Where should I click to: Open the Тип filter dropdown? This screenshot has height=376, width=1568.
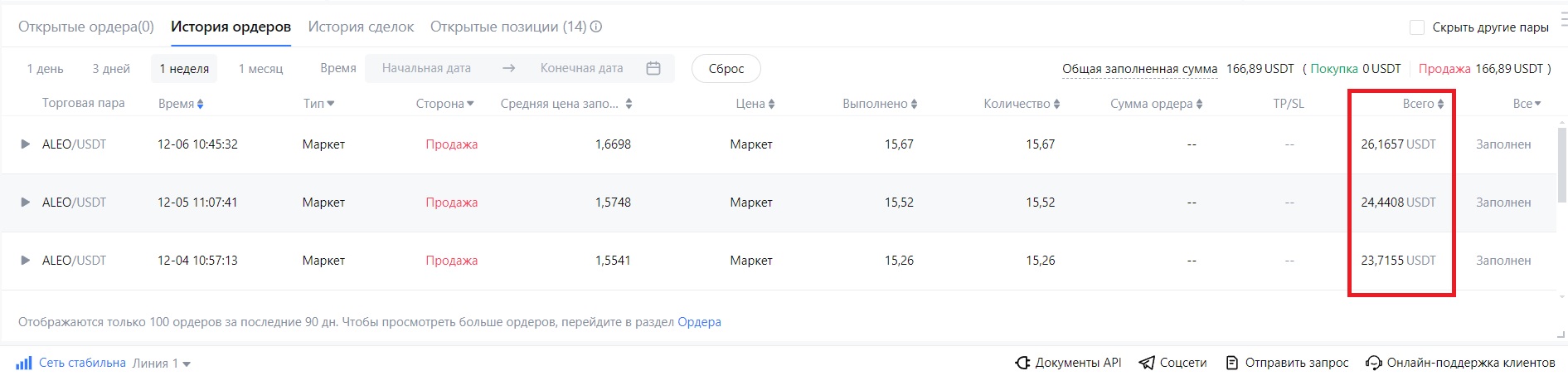coord(319,104)
